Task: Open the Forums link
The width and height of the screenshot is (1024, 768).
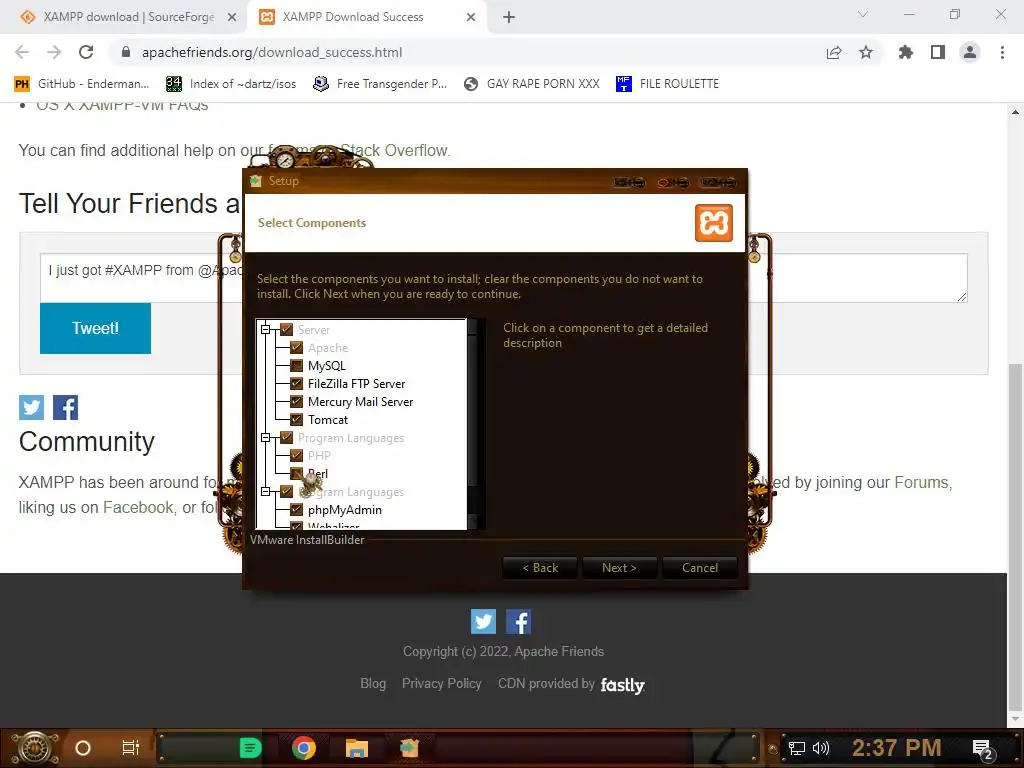Action: pos(921,482)
